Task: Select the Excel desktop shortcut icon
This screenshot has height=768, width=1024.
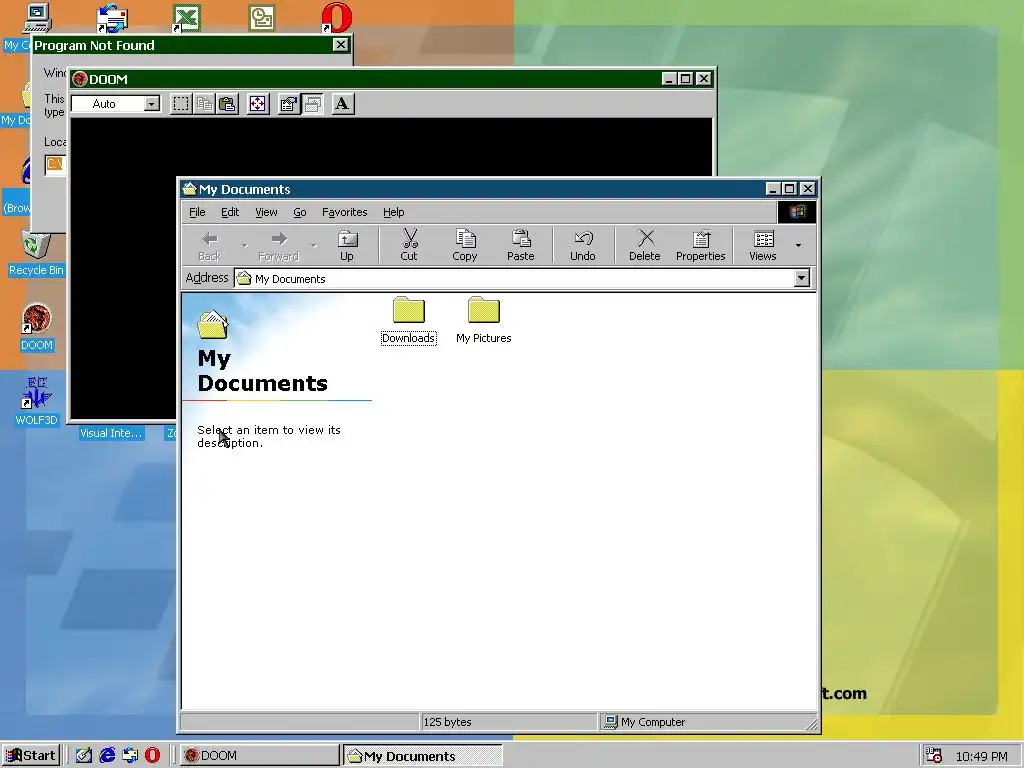Action: (x=187, y=18)
